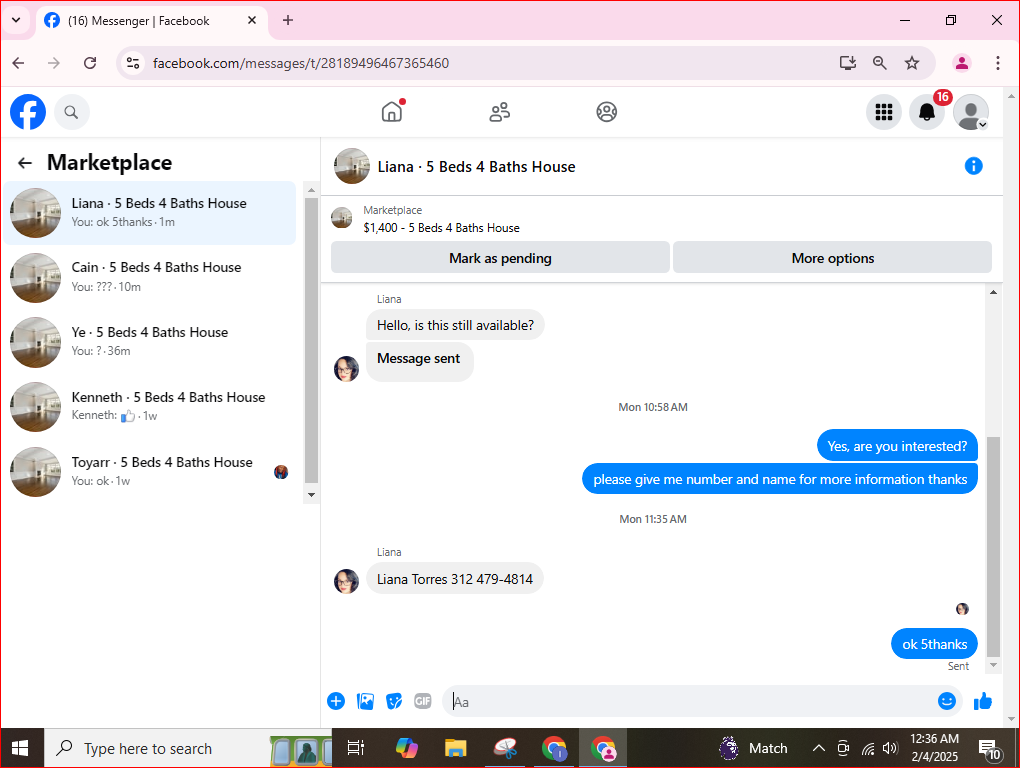Open more actions plus icon in composer
This screenshot has width=1020, height=768.
(x=336, y=701)
